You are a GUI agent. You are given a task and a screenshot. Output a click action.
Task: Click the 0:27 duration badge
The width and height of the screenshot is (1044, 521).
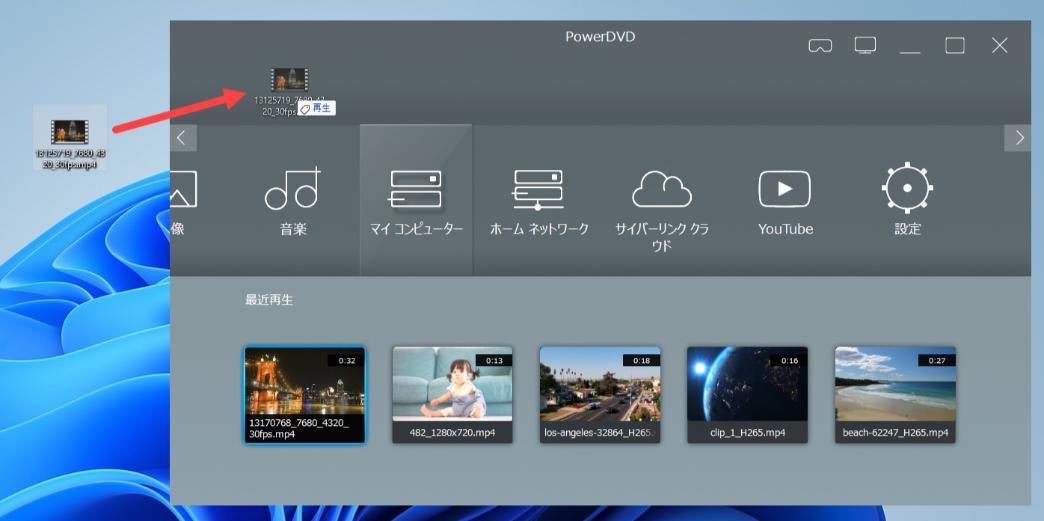point(937,360)
